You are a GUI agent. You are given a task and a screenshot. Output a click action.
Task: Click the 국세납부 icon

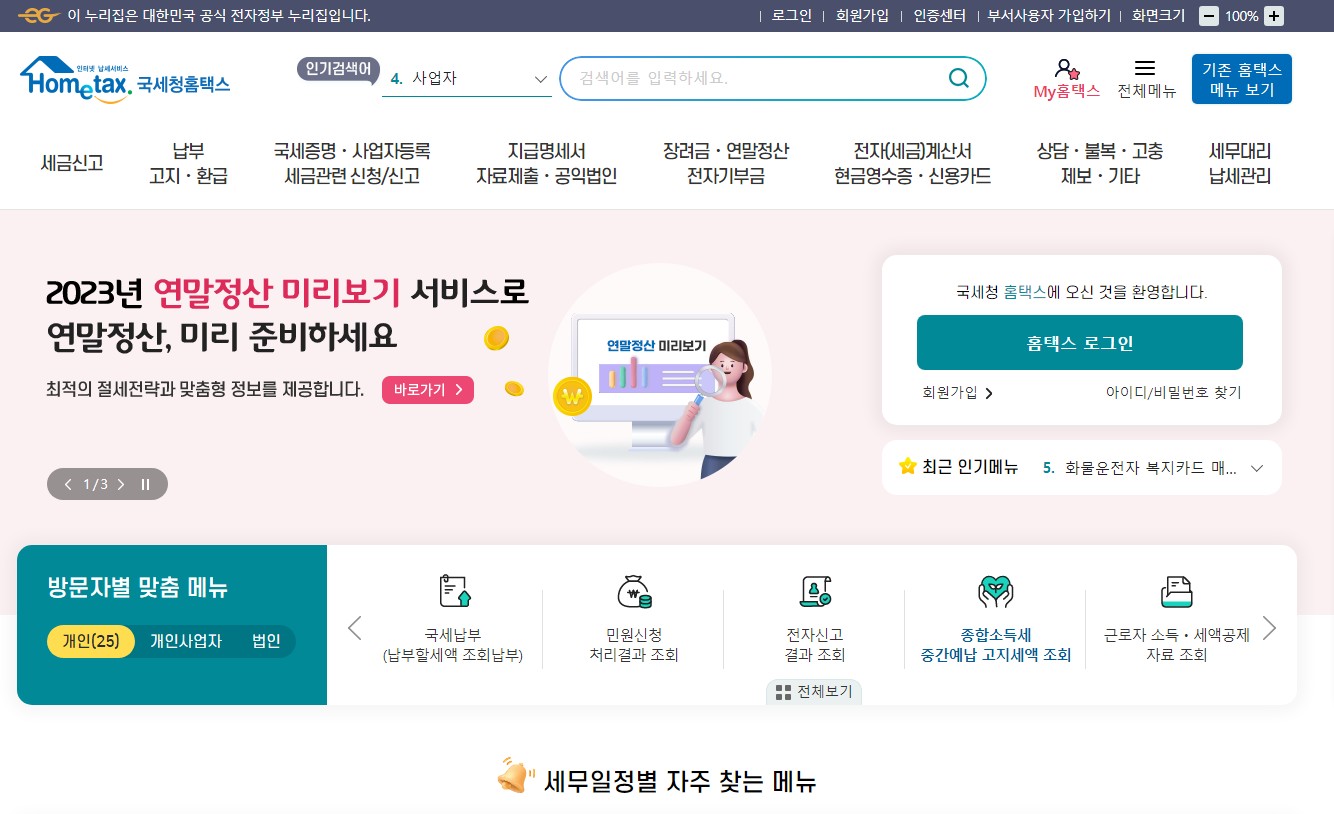pos(454,591)
